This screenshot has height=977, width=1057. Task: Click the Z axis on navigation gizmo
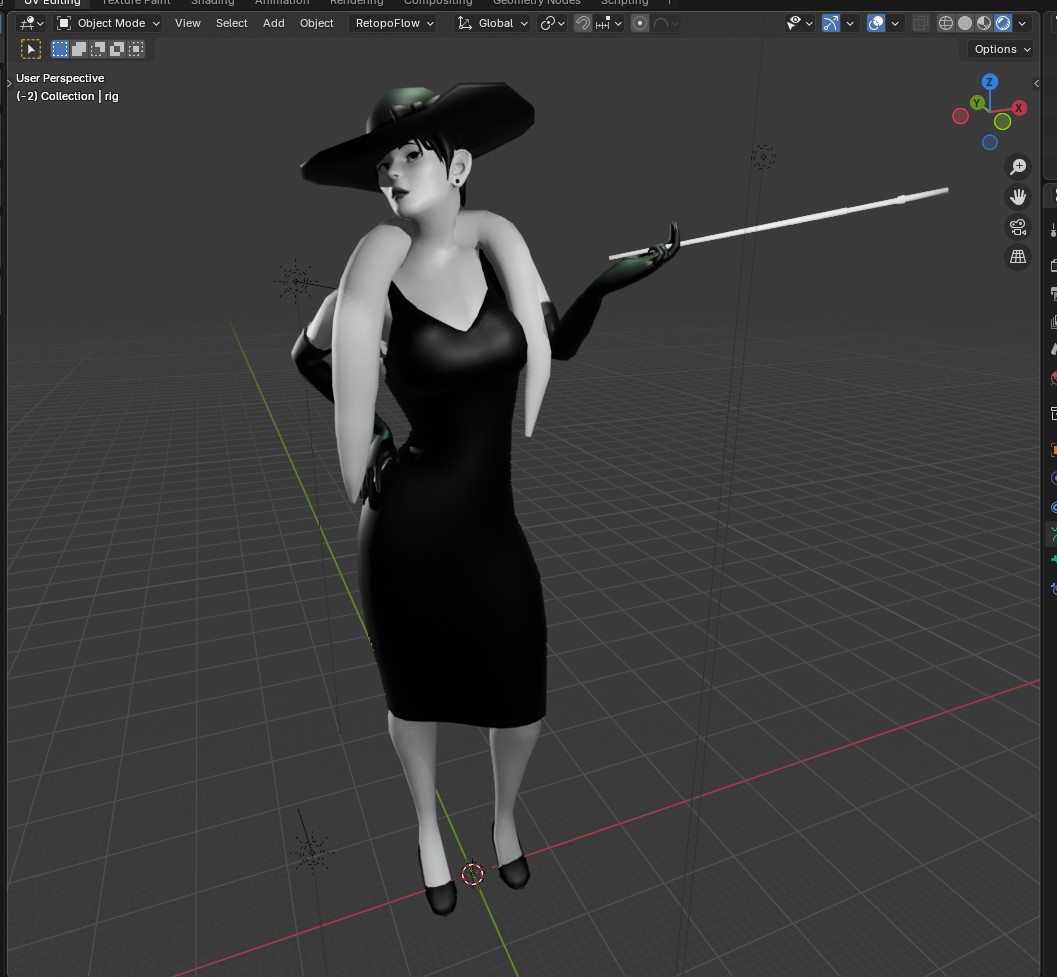(989, 82)
